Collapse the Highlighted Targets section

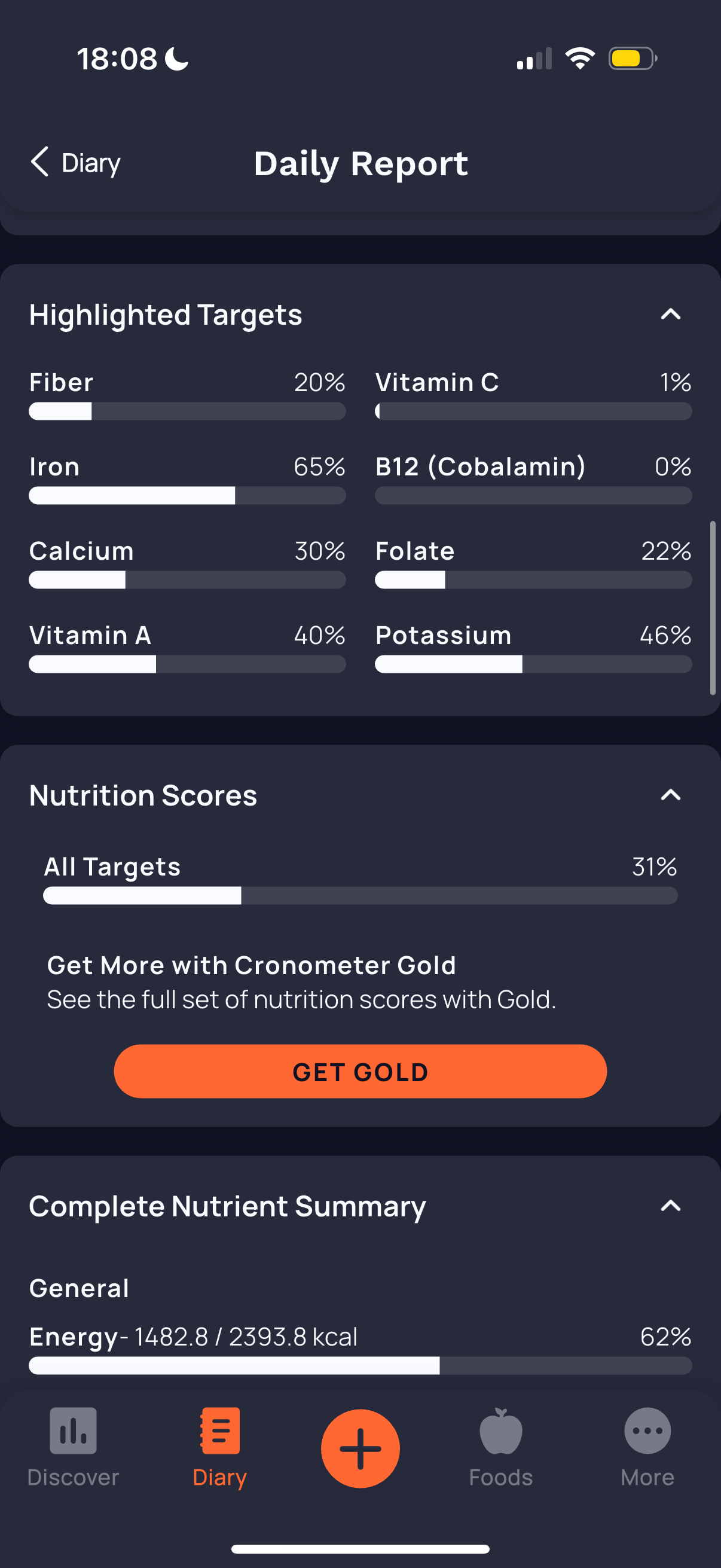(x=671, y=314)
